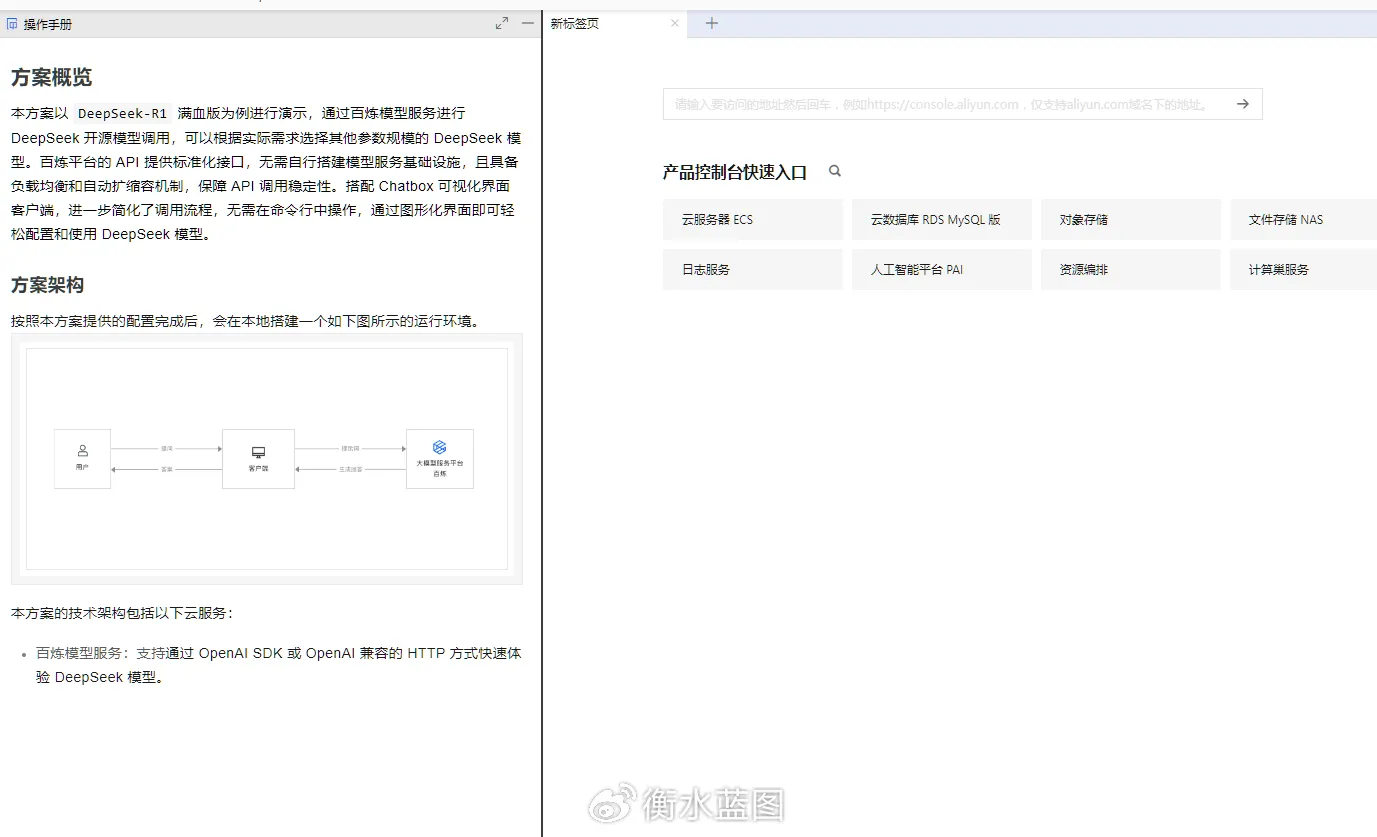Open 资源编排 console shortcut
Image resolution: width=1377 pixels, height=837 pixels.
tap(1131, 269)
